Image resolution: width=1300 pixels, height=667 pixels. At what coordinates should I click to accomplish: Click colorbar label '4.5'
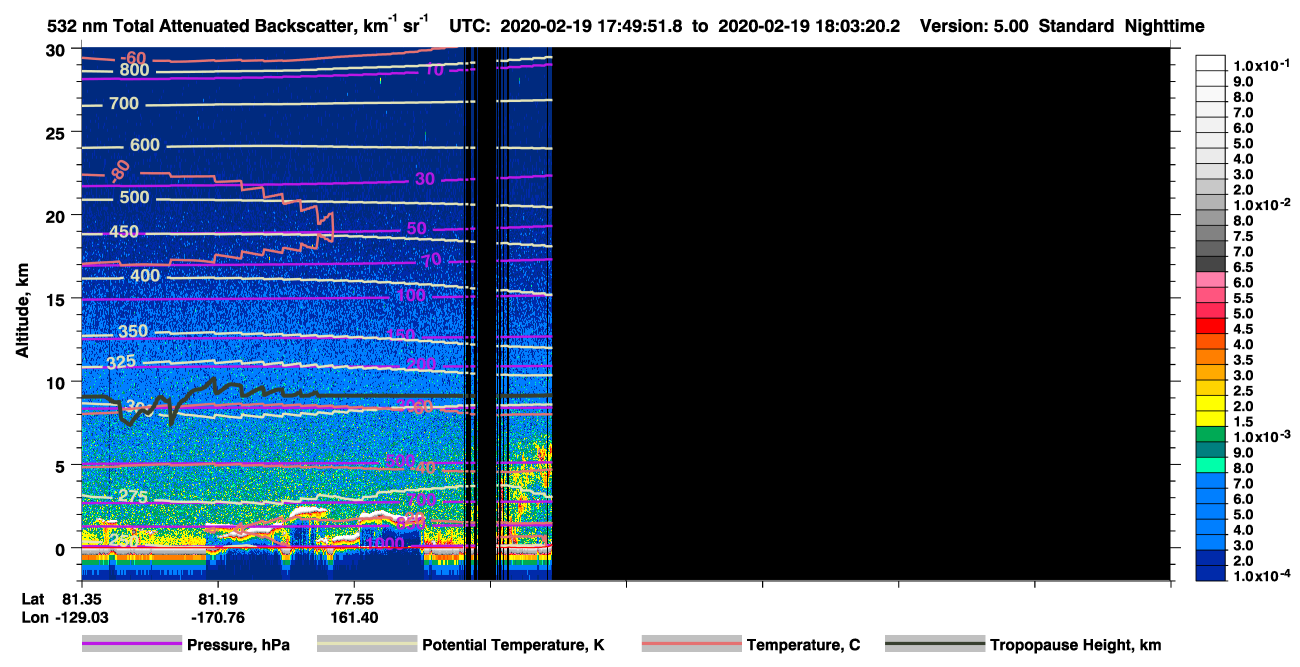click(x=1241, y=328)
